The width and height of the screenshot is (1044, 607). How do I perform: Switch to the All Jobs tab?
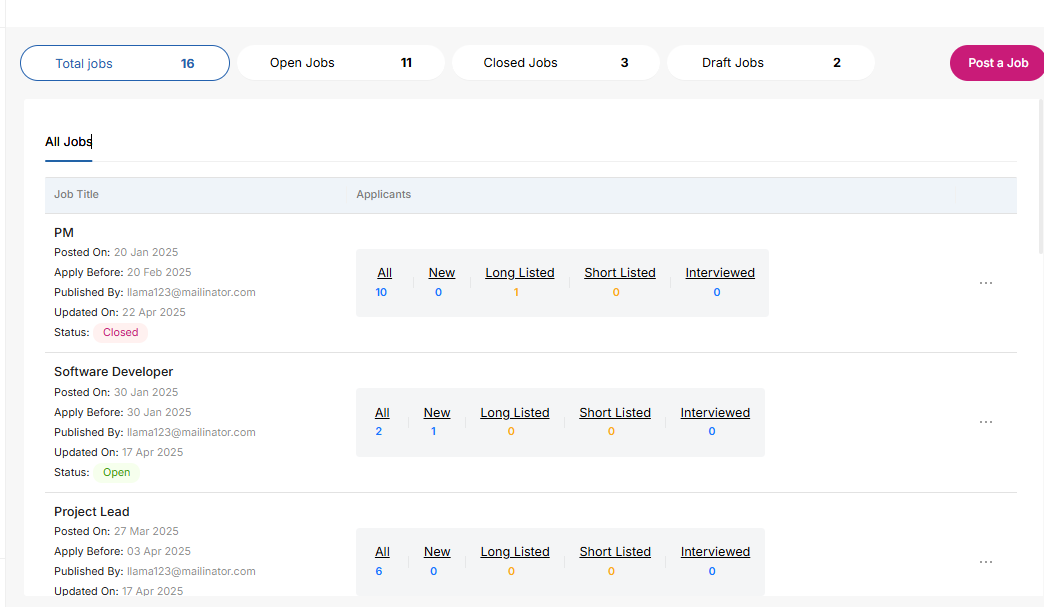68,142
